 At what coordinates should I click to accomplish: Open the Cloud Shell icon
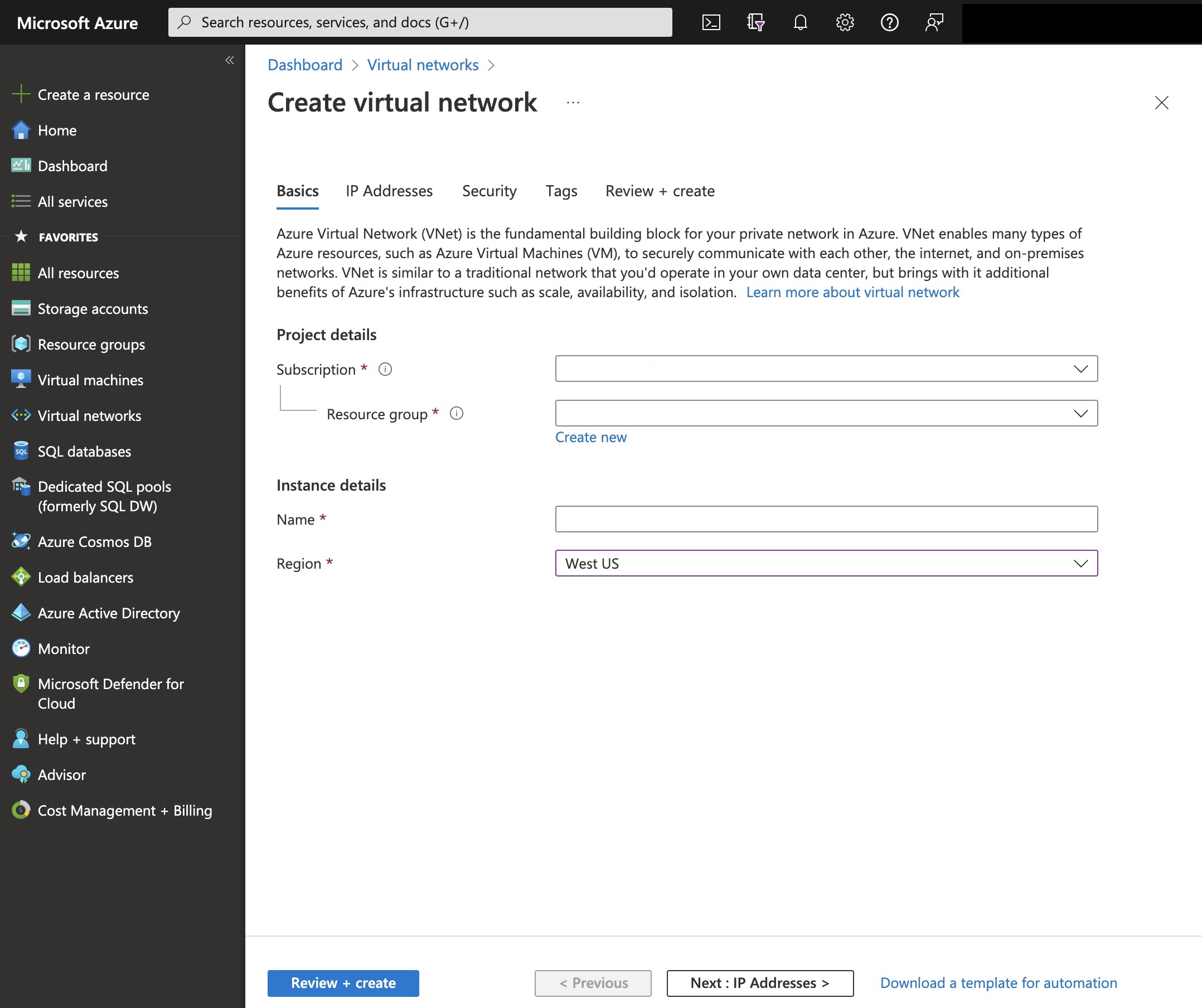click(x=711, y=22)
